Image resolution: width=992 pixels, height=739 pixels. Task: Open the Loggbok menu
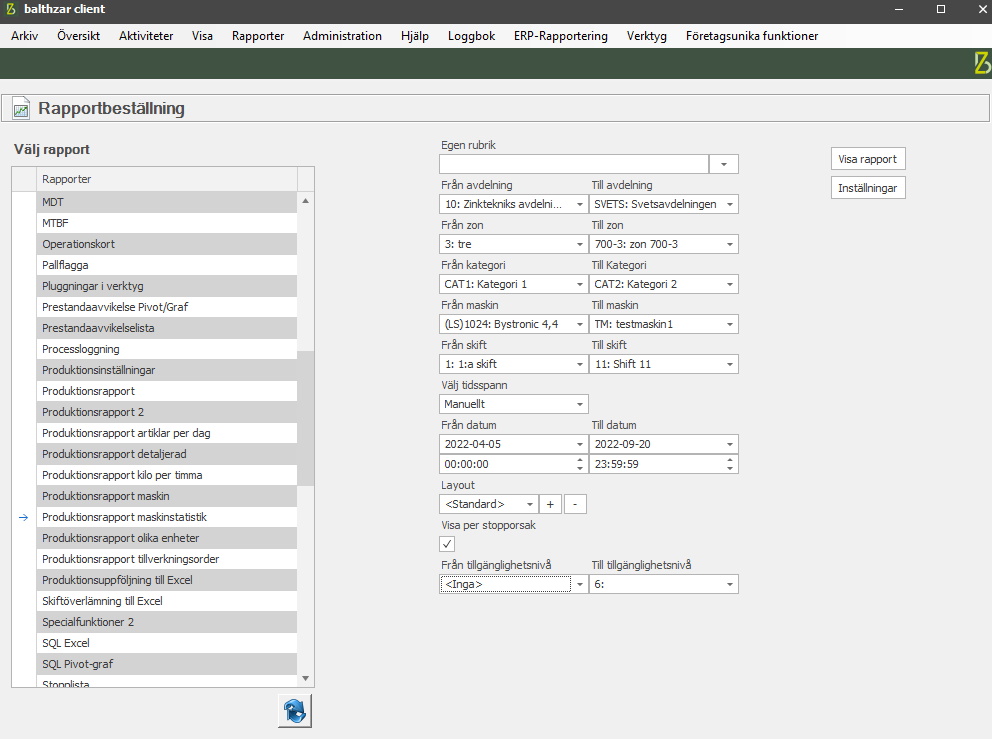(x=471, y=36)
